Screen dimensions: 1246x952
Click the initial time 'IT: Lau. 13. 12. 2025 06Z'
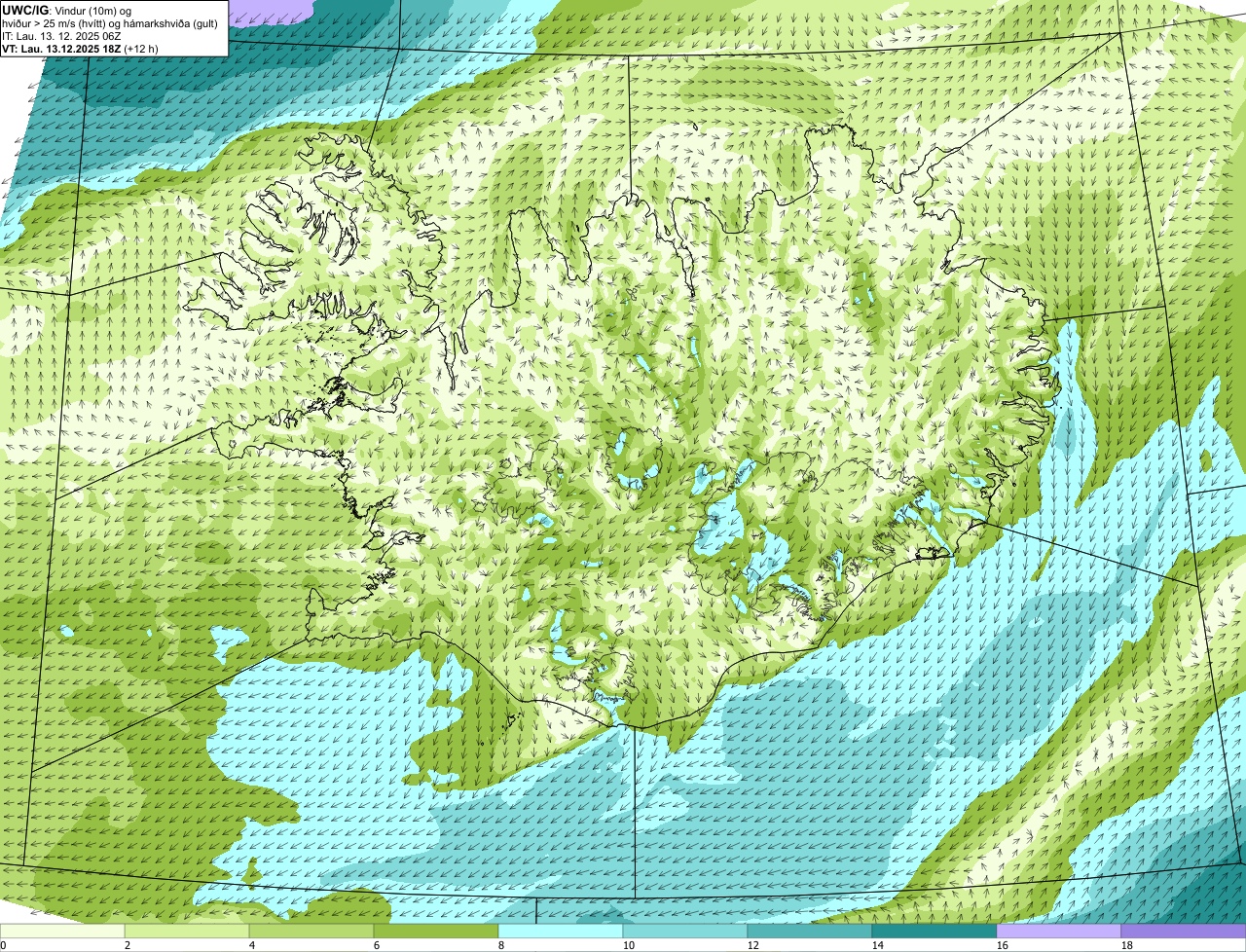pyautogui.click(x=61, y=35)
